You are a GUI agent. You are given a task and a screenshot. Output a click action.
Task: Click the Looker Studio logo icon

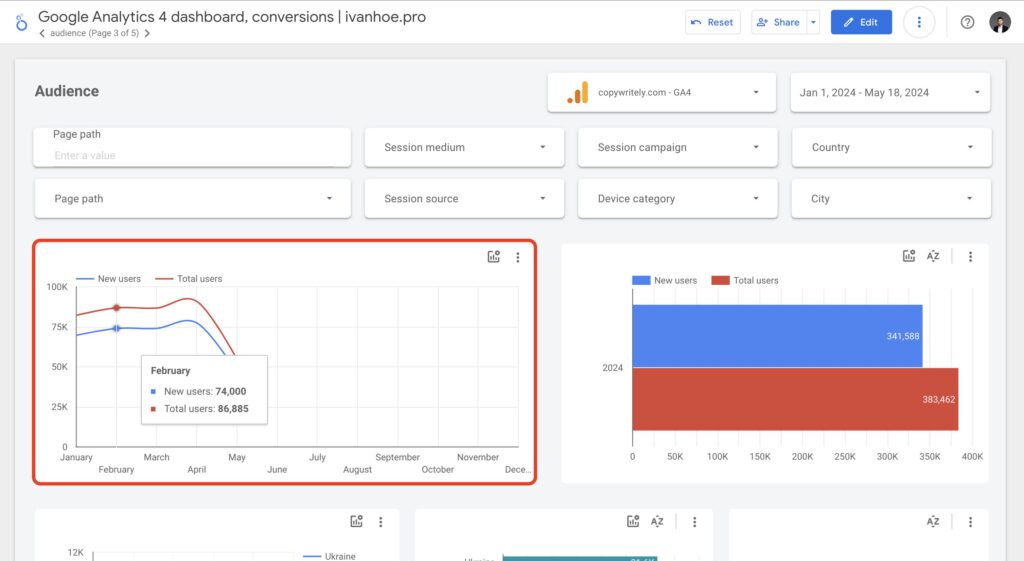pyautogui.click(x=21, y=22)
